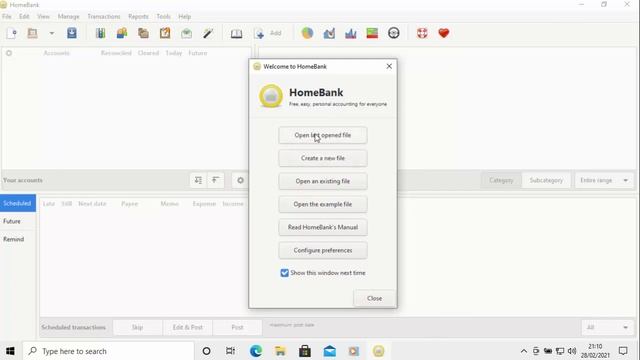Open the All filter dropdown
This screenshot has width=640, height=360.
click(607, 327)
